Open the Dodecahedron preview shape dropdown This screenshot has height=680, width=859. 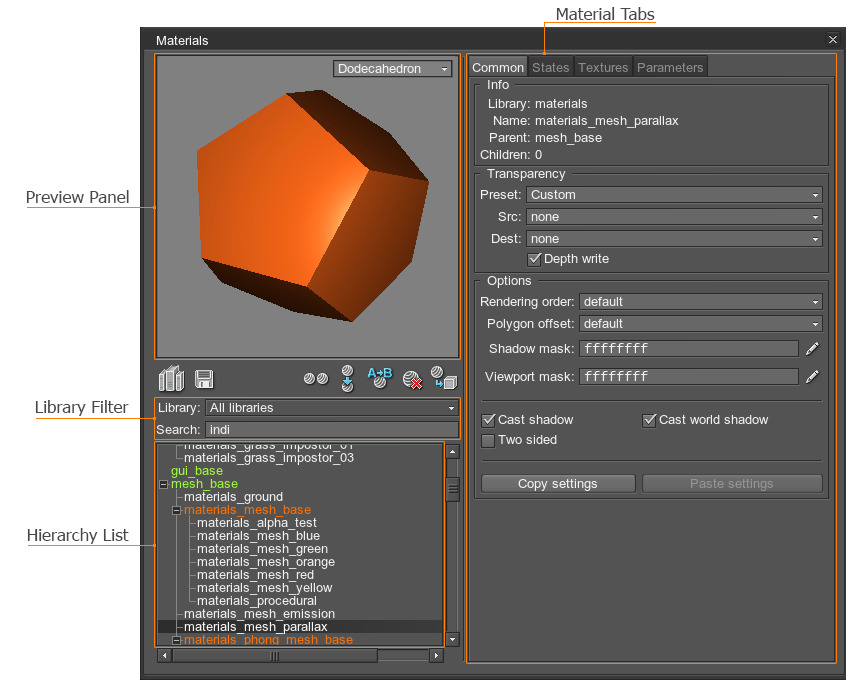[392, 68]
